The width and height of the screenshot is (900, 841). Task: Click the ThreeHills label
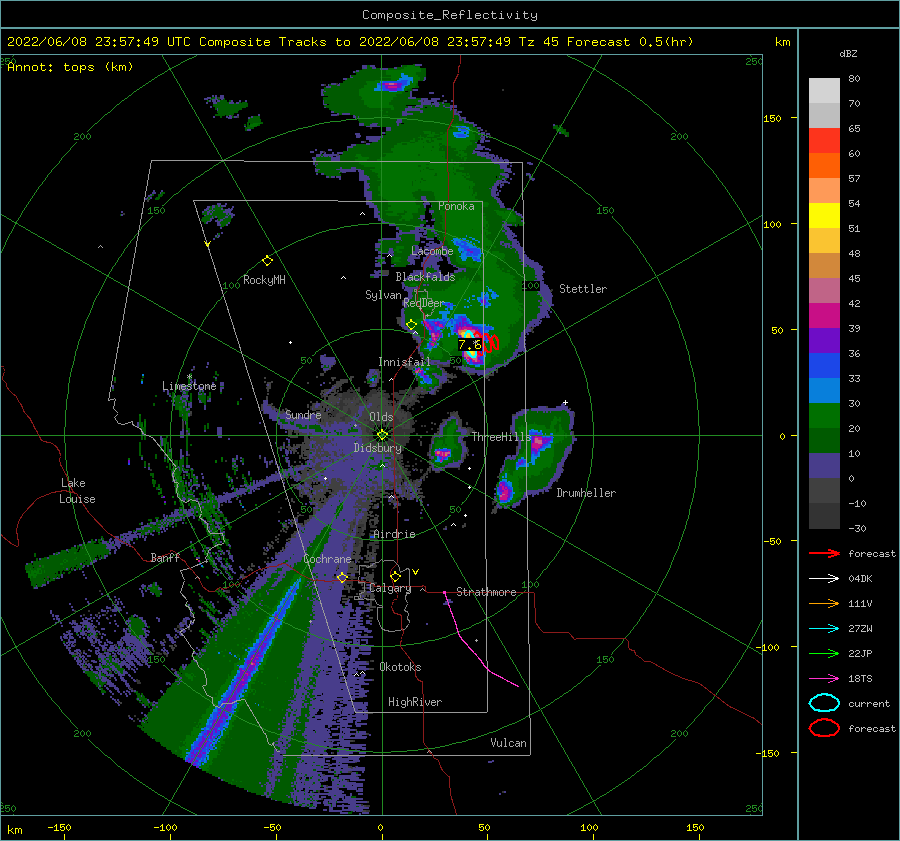(502, 437)
